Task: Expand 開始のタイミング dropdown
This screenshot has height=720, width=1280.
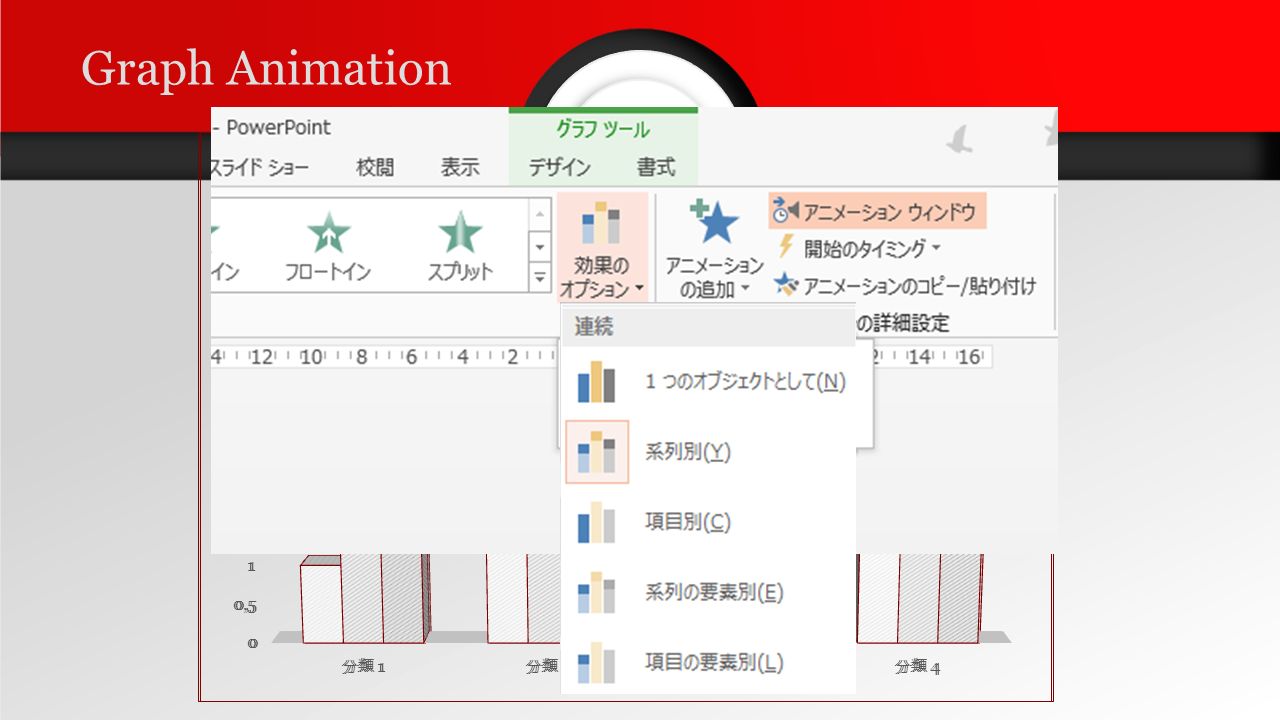Action: coord(860,249)
